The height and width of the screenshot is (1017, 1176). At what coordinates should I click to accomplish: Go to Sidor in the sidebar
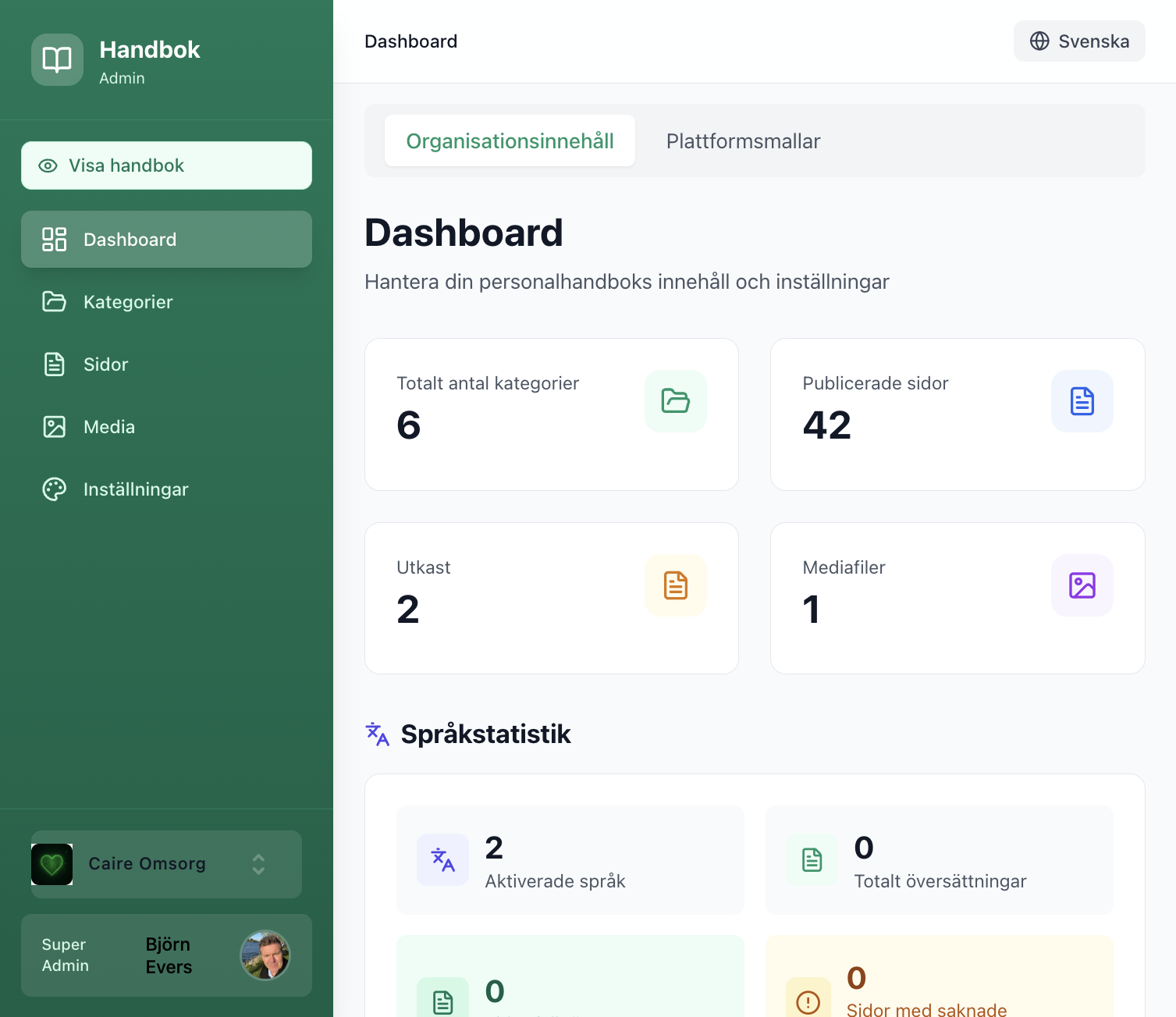(105, 364)
